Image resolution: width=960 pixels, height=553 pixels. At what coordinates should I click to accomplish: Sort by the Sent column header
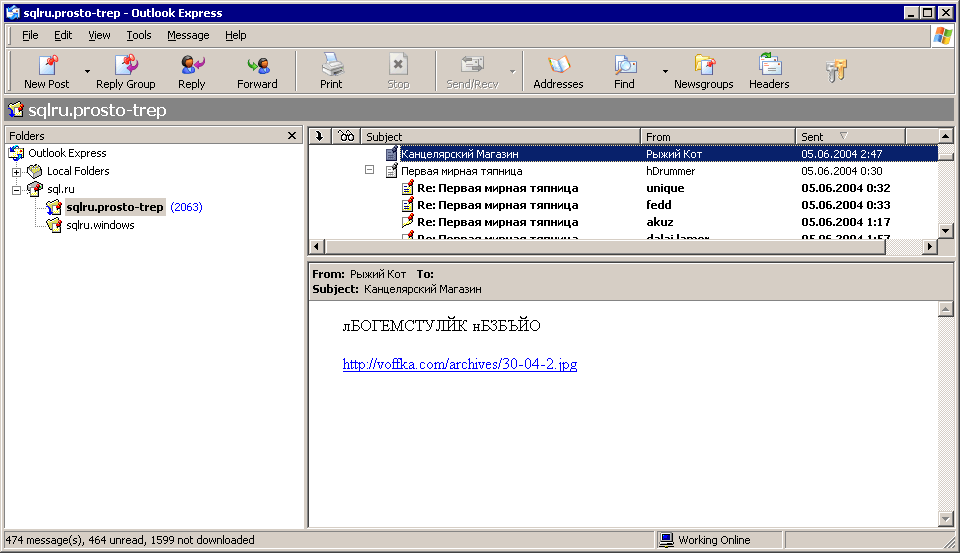pyautogui.click(x=850, y=136)
